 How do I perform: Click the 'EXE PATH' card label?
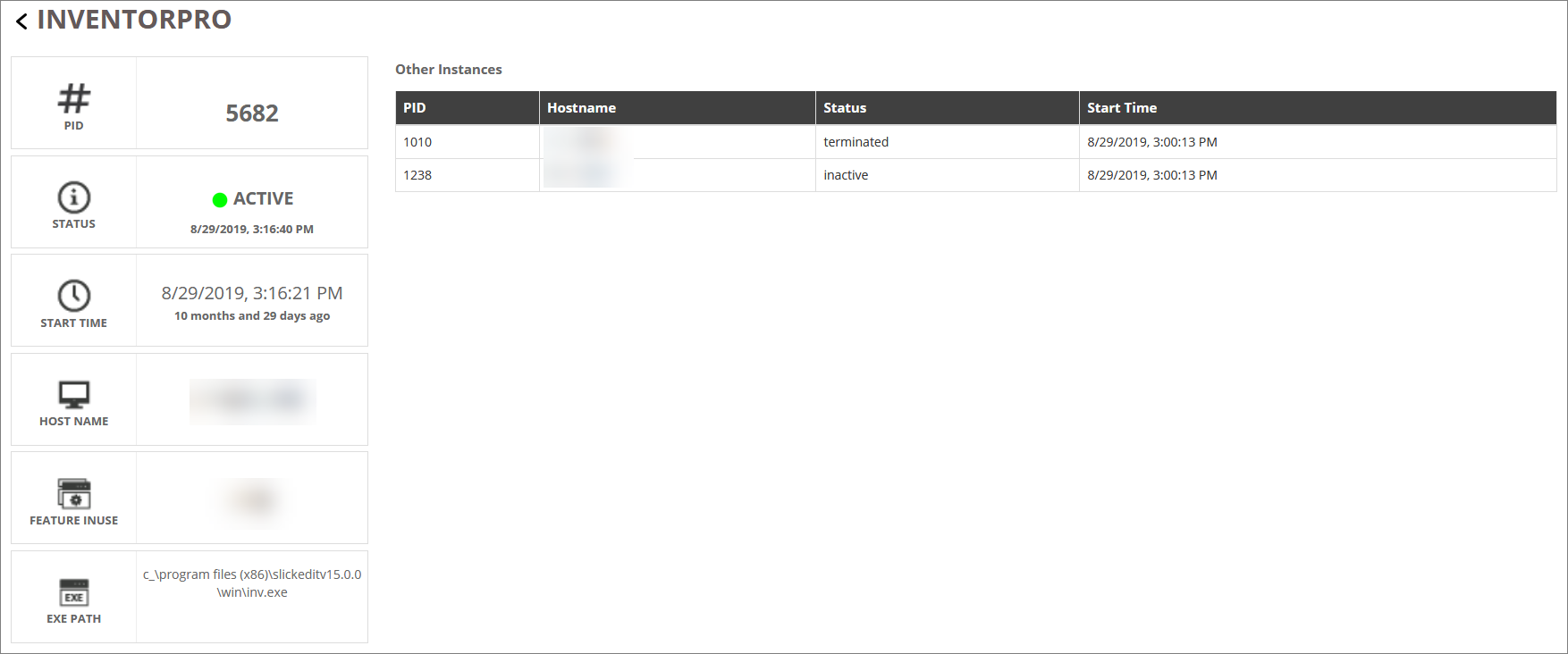click(74, 619)
